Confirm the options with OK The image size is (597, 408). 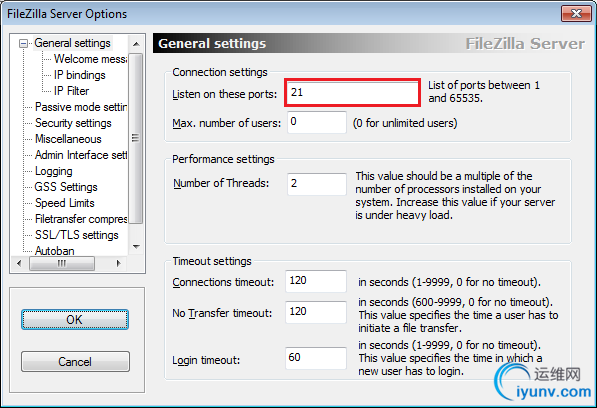coord(75,320)
